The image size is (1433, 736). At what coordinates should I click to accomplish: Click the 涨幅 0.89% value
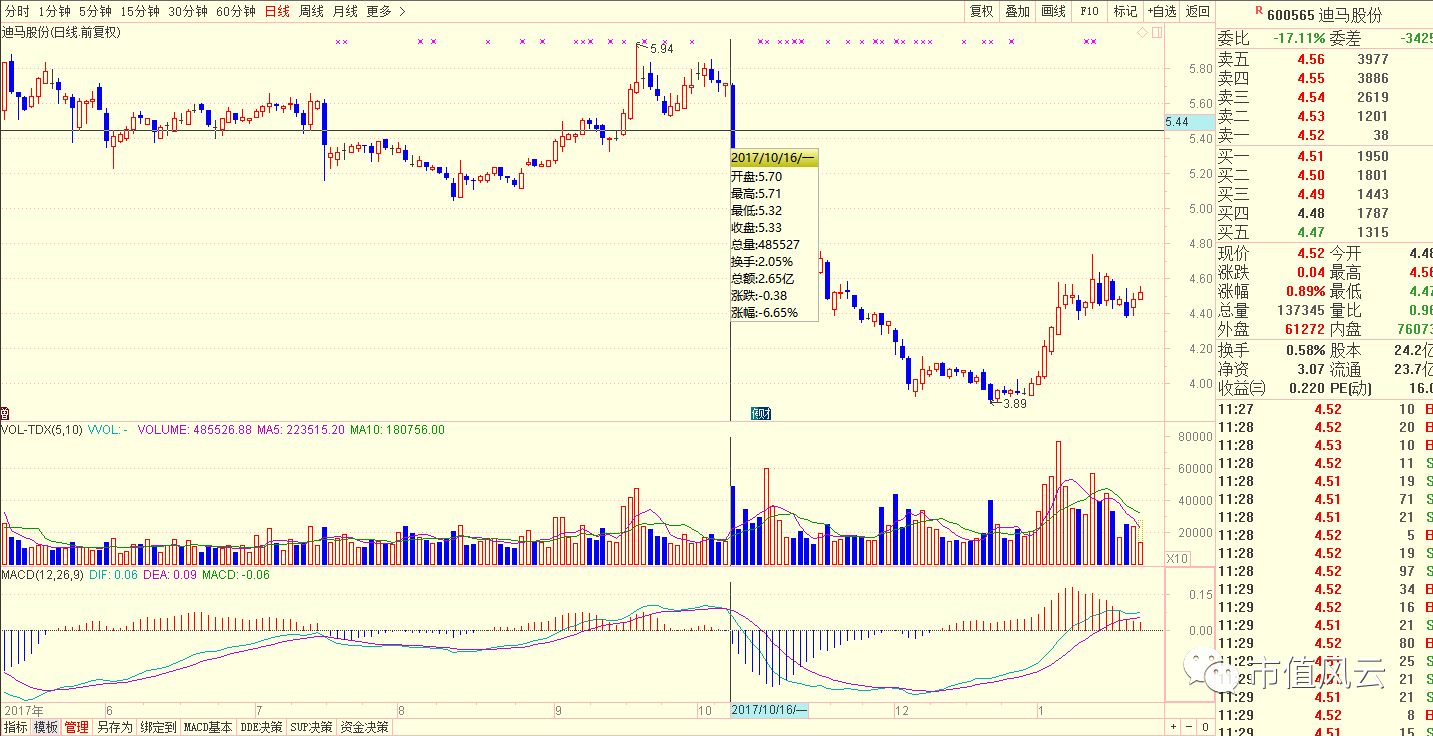pyautogui.click(x=1304, y=291)
